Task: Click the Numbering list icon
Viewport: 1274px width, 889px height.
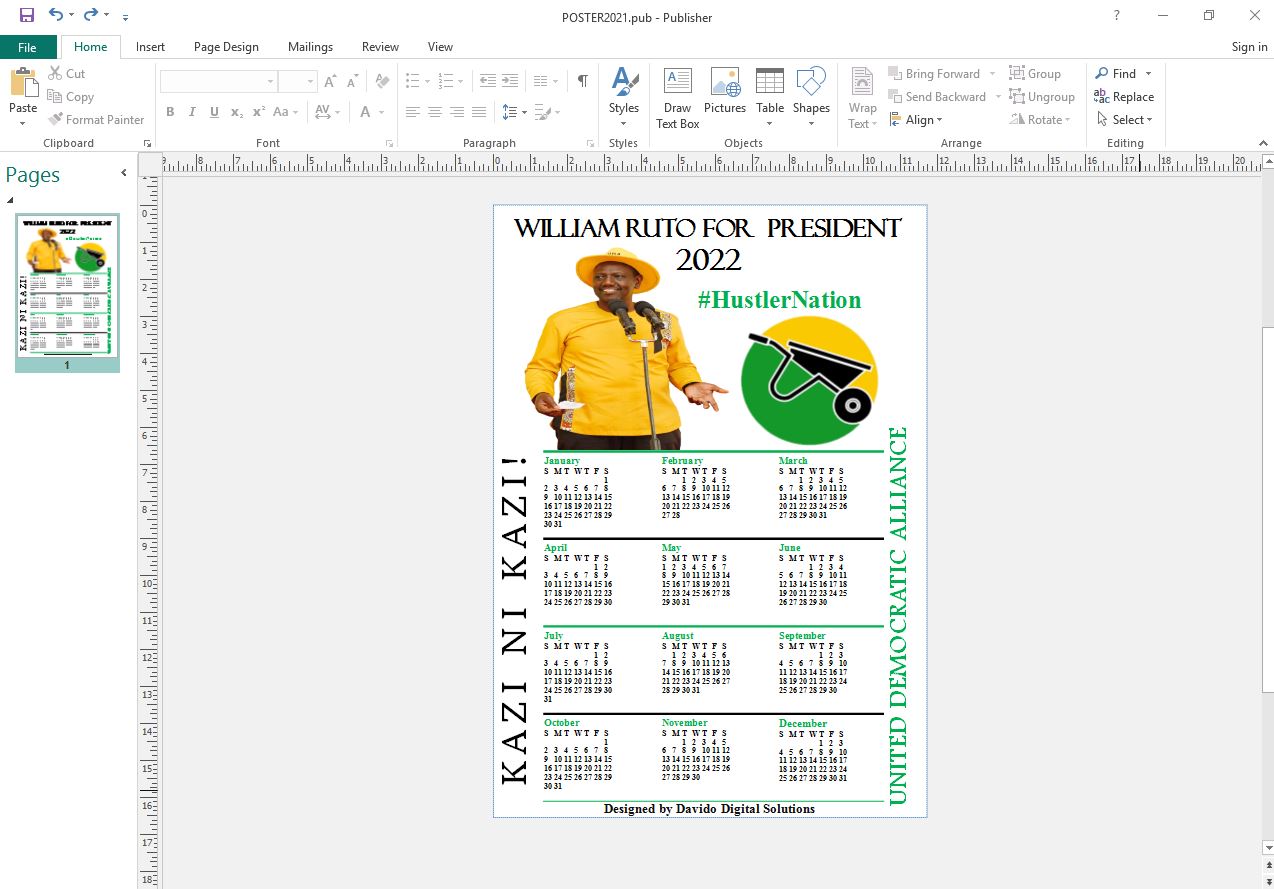Action: click(x=446, y=81)
